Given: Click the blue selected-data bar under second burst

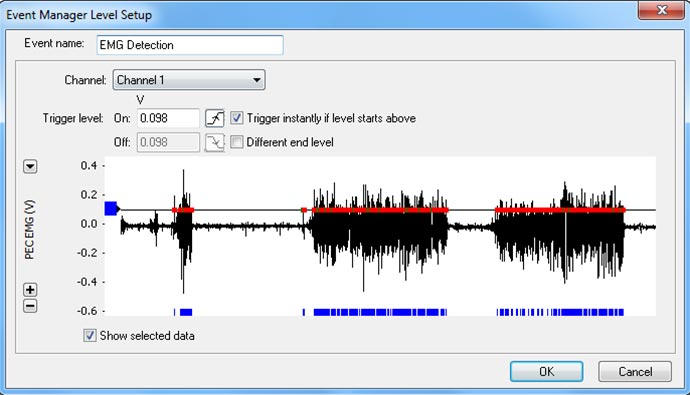Looking at the screenshot, I should 380,312.
